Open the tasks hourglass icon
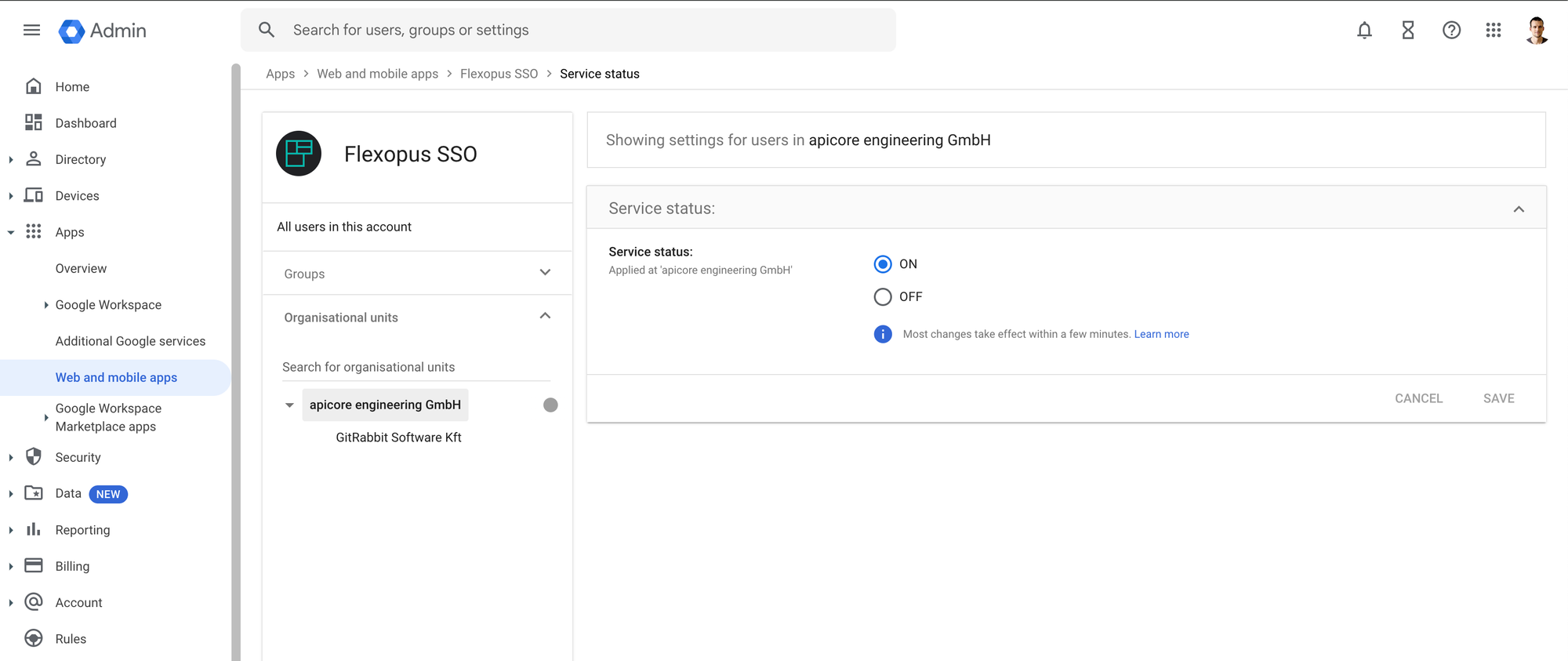The height and width of the screenshot is (661, 1568). (1408, 31)
